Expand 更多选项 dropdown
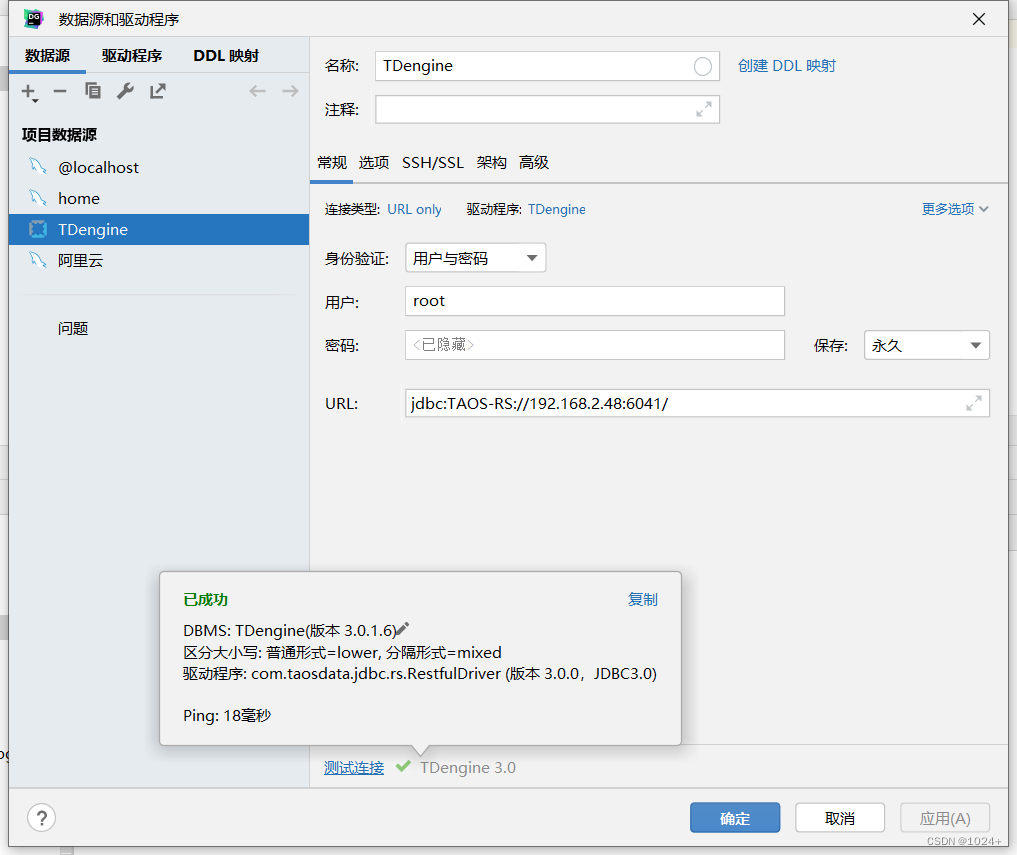 (x=955, y=209)
